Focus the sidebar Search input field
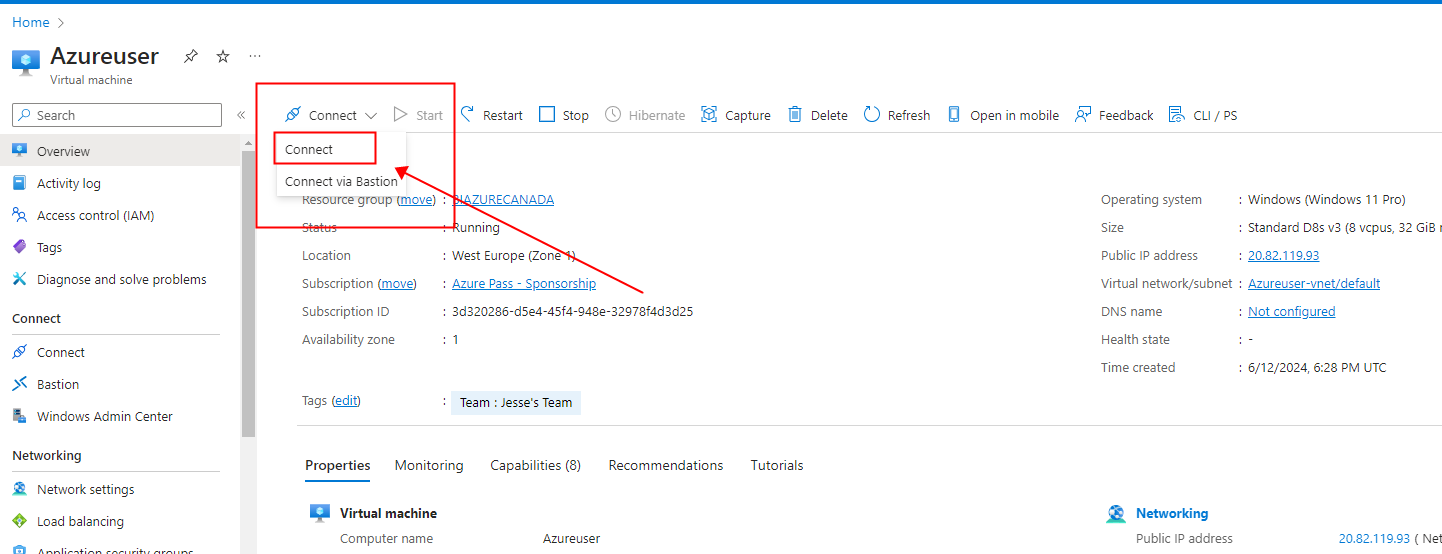The width and height of the screenshot is (1442, 554). pos(117,115)
